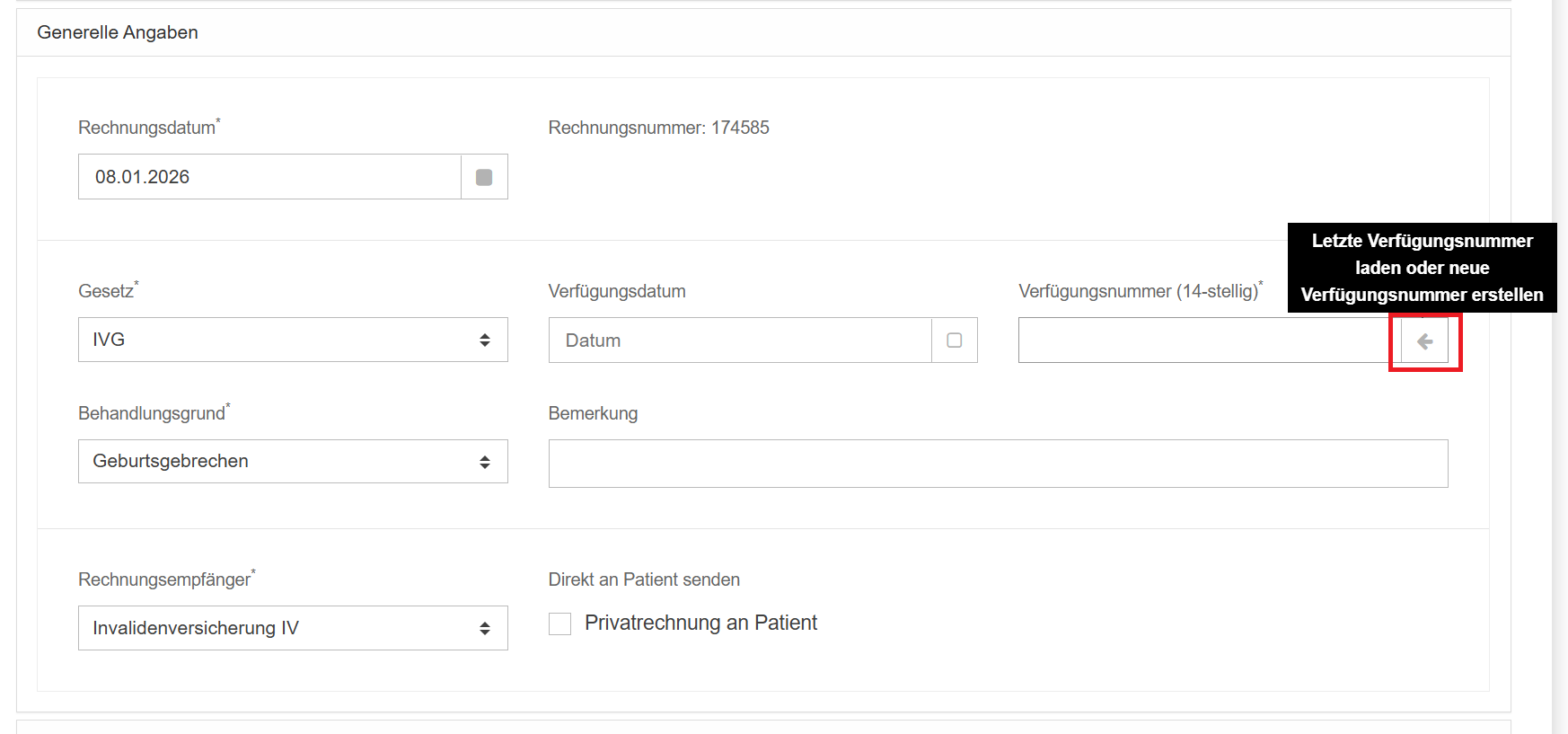Screen dimensions: 1568x734
Task: Click the Privatrechnung an Patient label text
Action: pos(700,623)
